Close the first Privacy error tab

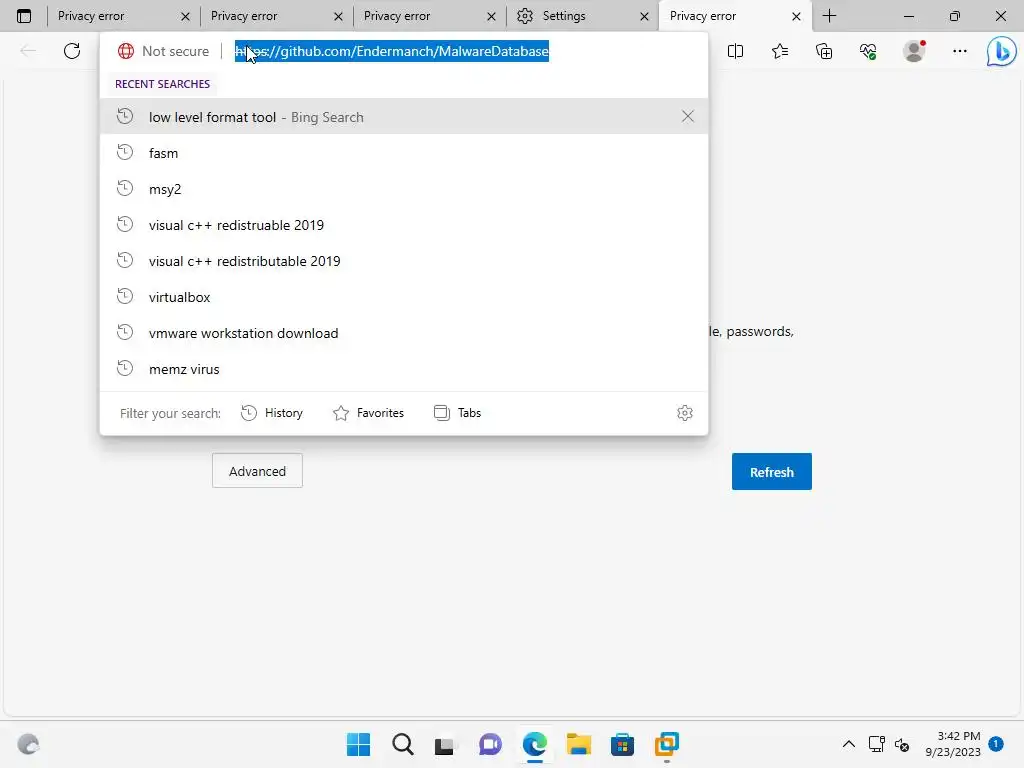(x=185, y=16)
